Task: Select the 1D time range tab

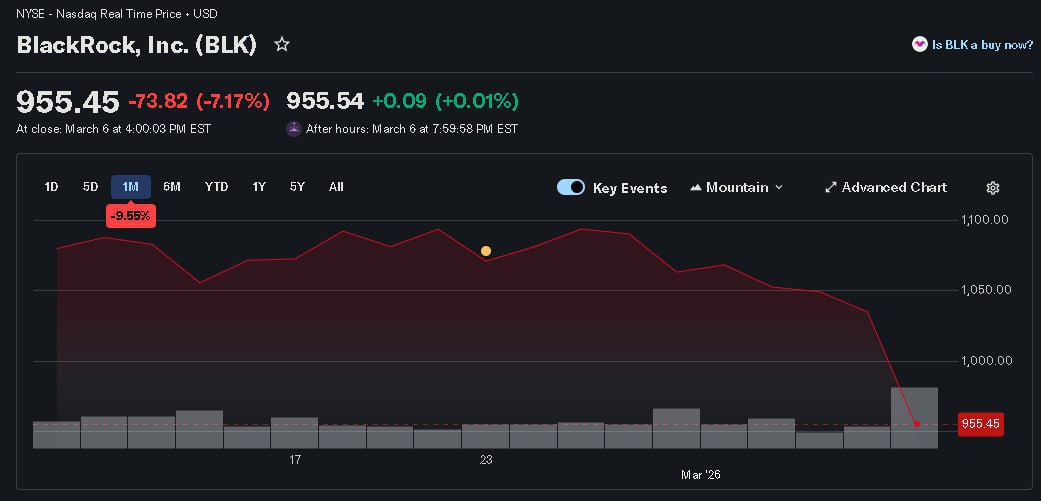Action: [51, 187]
